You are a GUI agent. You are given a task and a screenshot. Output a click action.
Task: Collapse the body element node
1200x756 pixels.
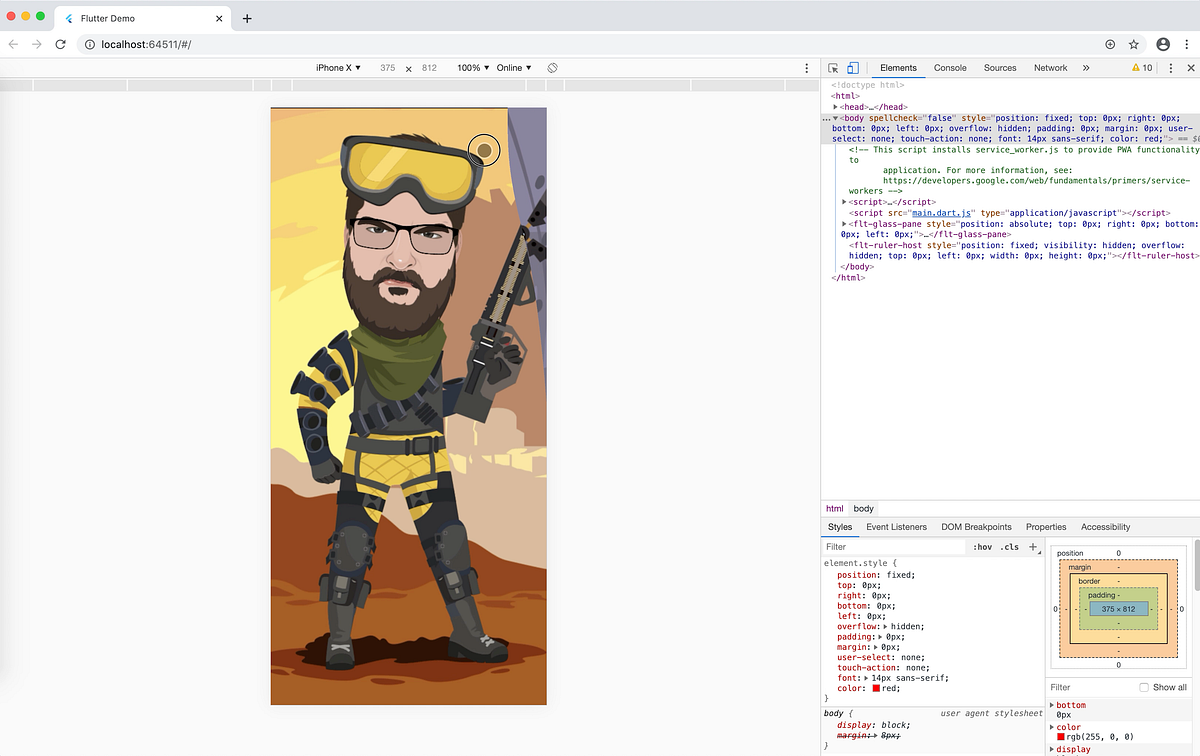click(x=835, y=118)
